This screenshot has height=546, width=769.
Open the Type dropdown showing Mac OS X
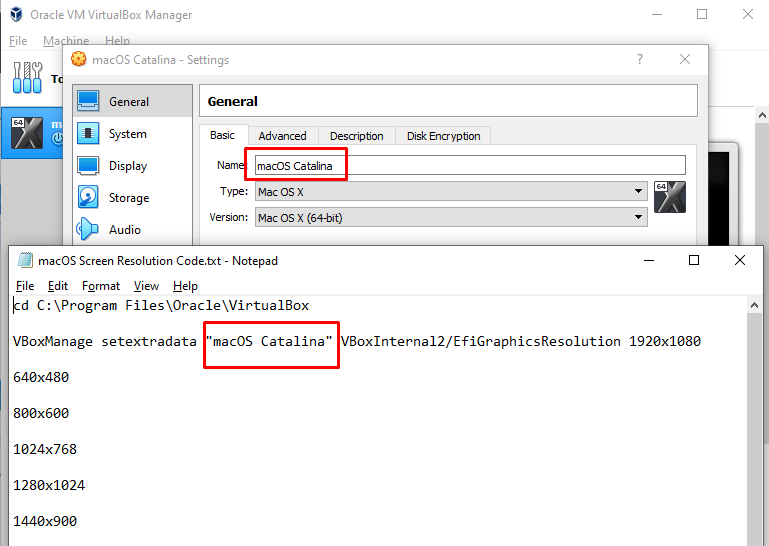[451, 191]
